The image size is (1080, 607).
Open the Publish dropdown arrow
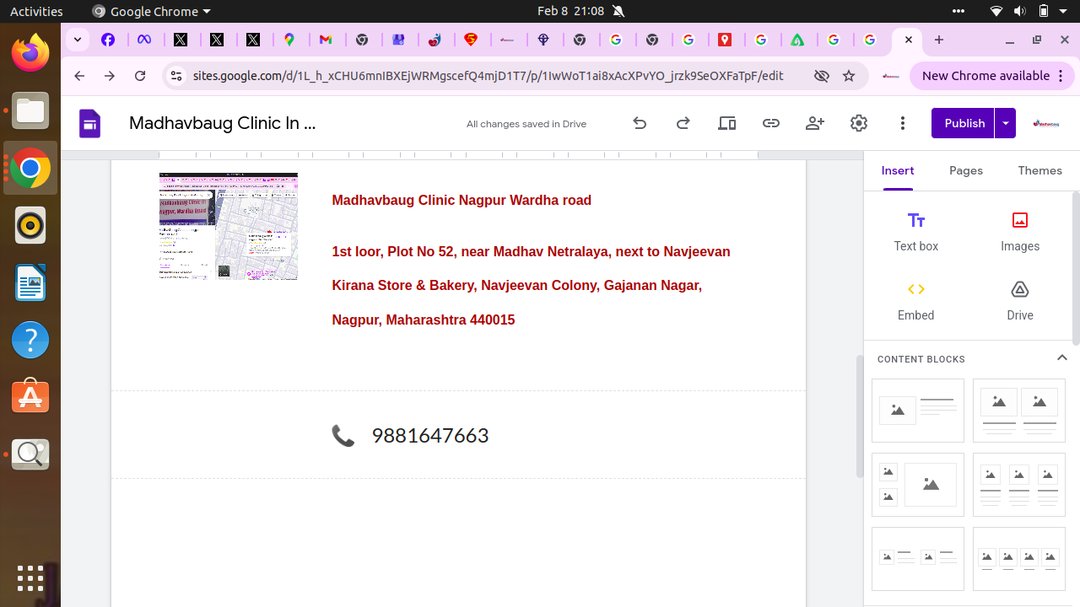tap(1005, 123)
